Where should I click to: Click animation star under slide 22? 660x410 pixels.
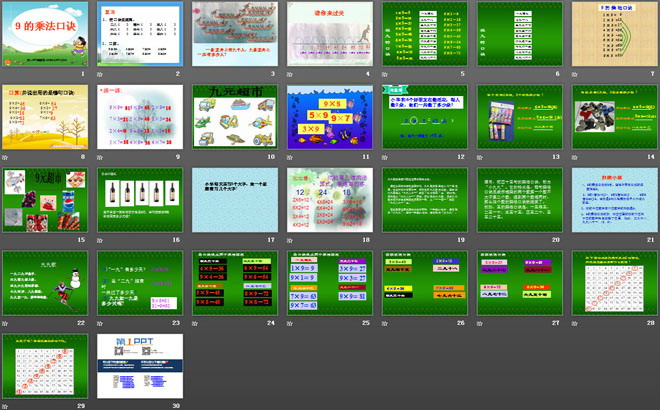click(5, 323)
